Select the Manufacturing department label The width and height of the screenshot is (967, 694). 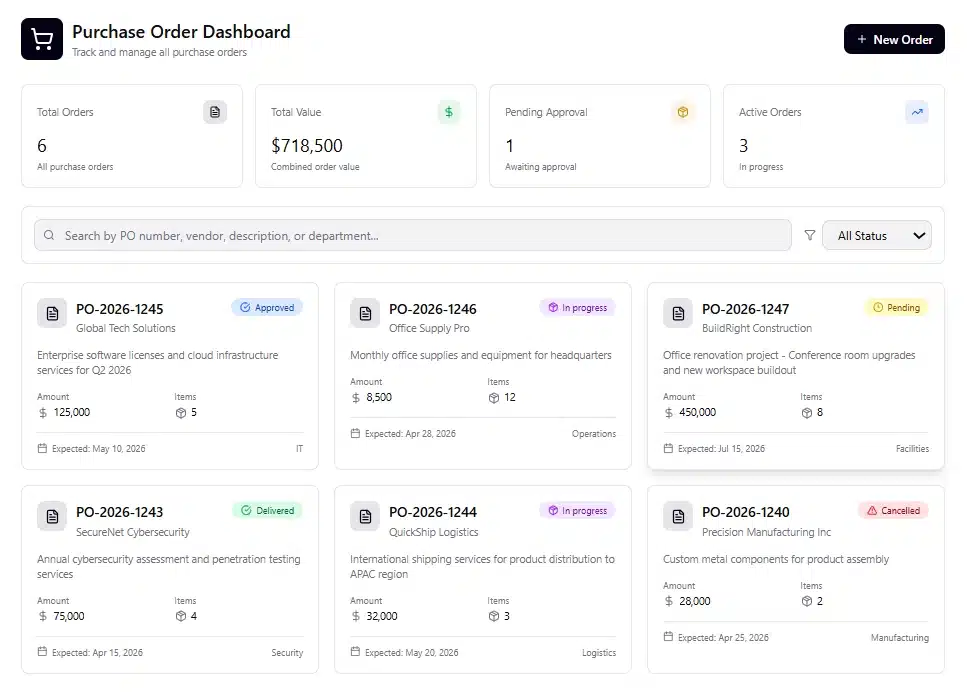coord(899,637)
